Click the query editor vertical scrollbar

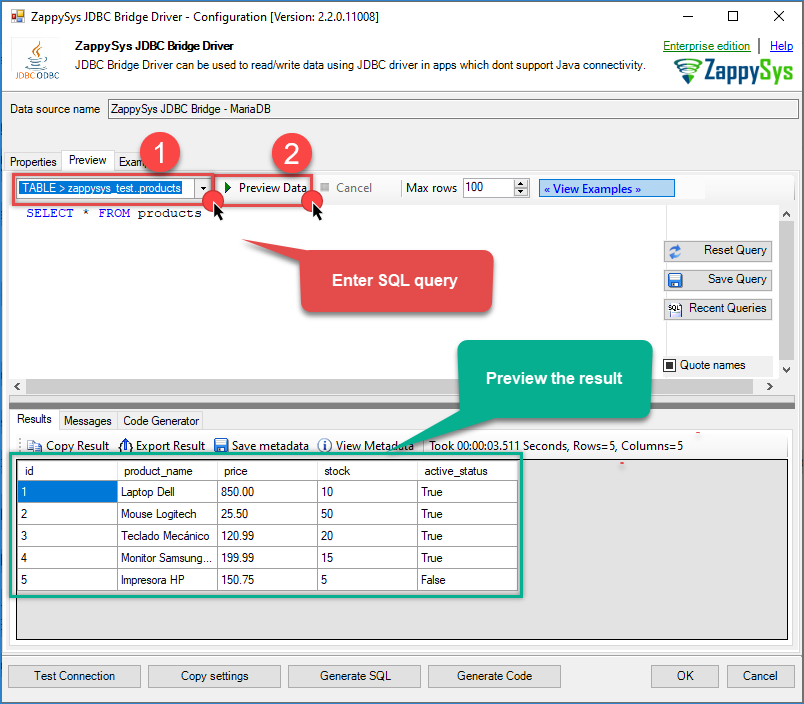787,290
